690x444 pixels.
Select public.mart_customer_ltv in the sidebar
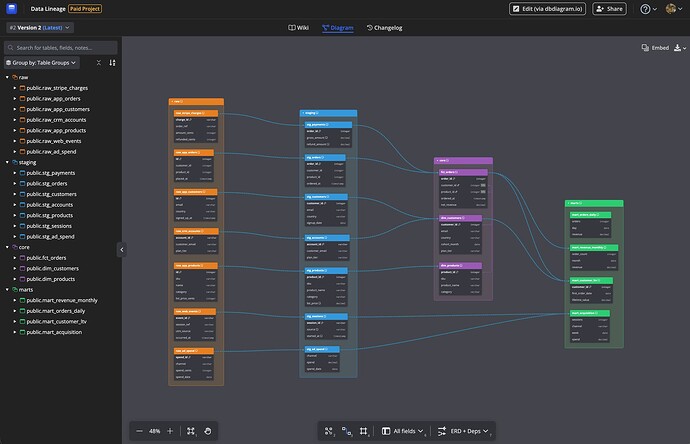pos(56,322)
